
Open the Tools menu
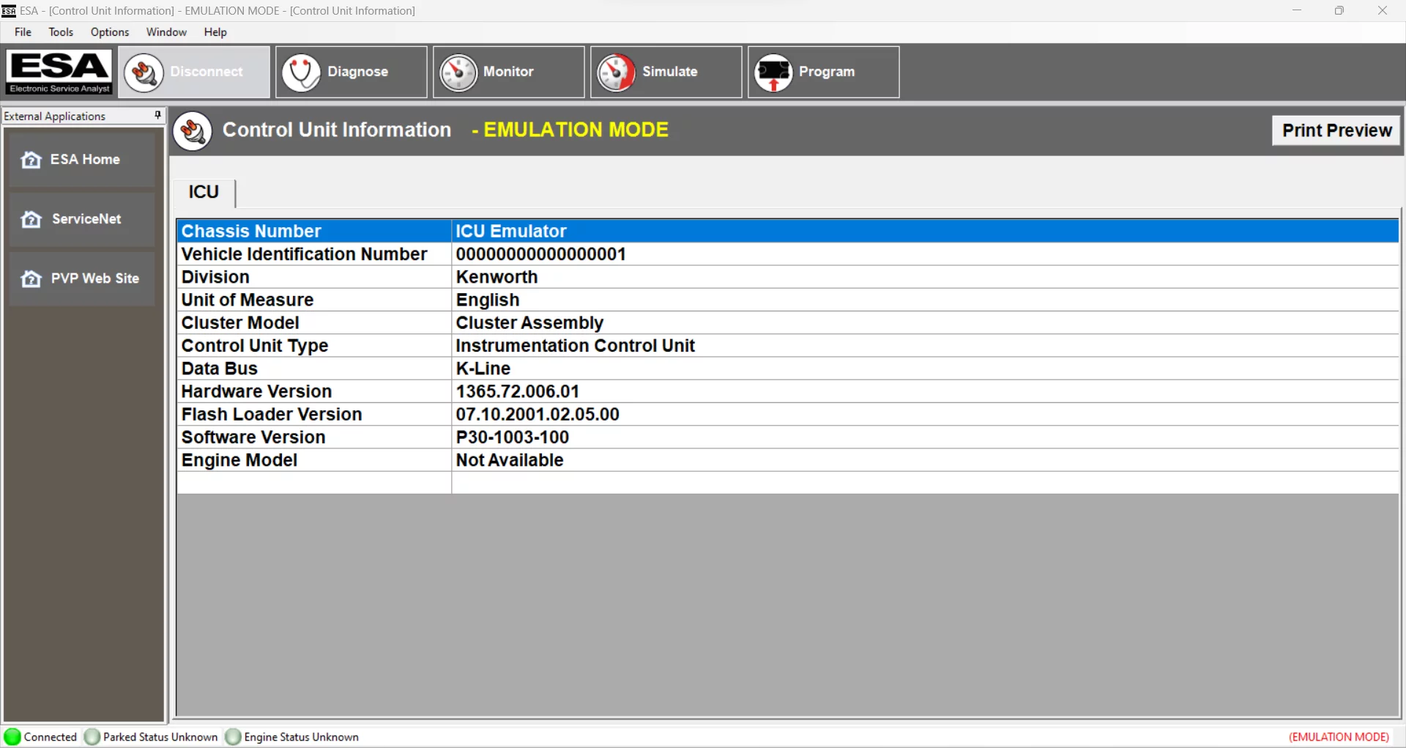[60, 31]
